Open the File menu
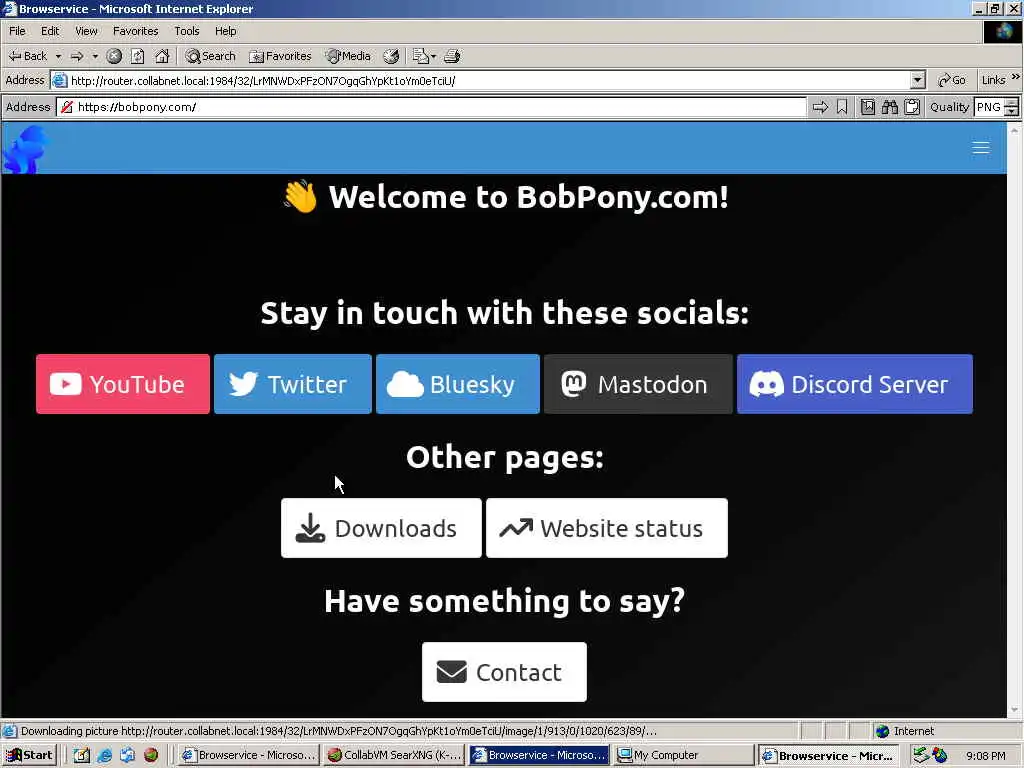 (x=17, y=31)
